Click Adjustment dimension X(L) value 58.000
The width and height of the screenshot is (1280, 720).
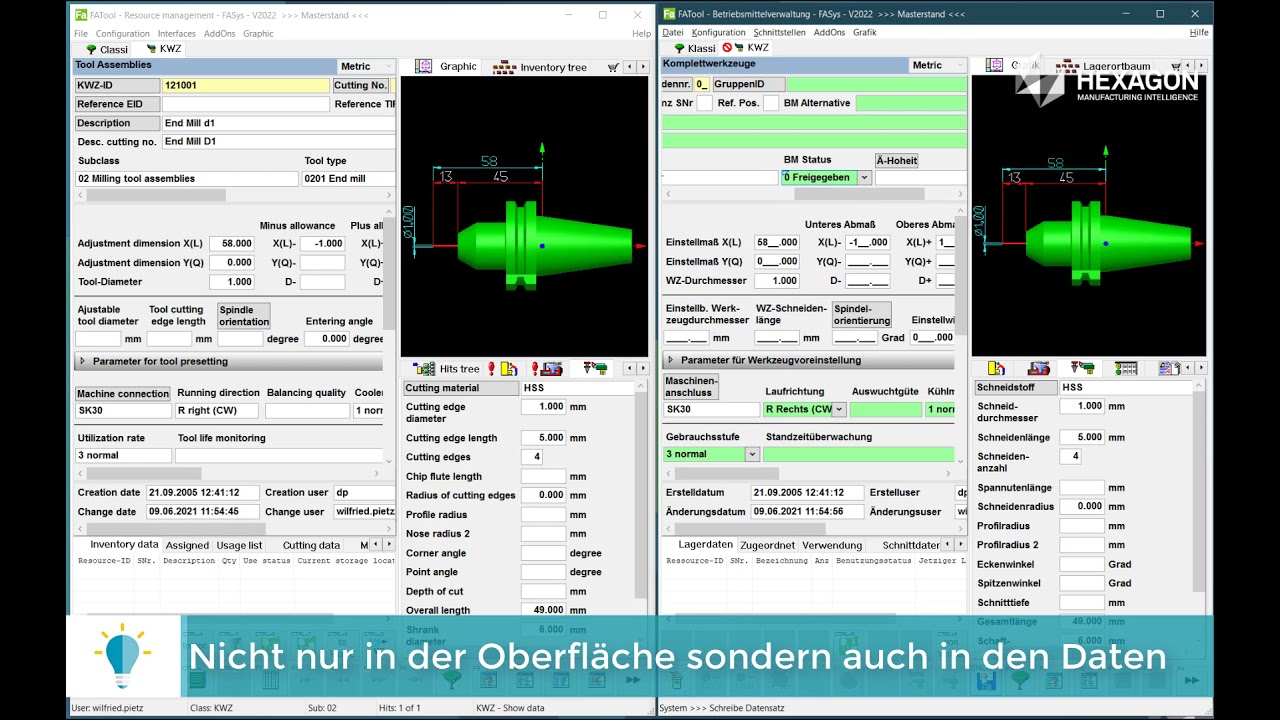(231, 243)
